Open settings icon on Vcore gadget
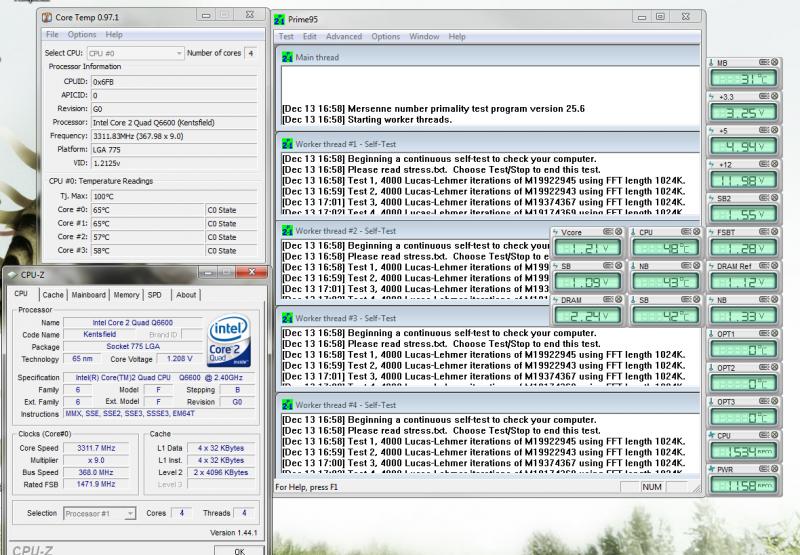Image resolution: width=800 pixels, height=555 pixels. coord(608,232)
